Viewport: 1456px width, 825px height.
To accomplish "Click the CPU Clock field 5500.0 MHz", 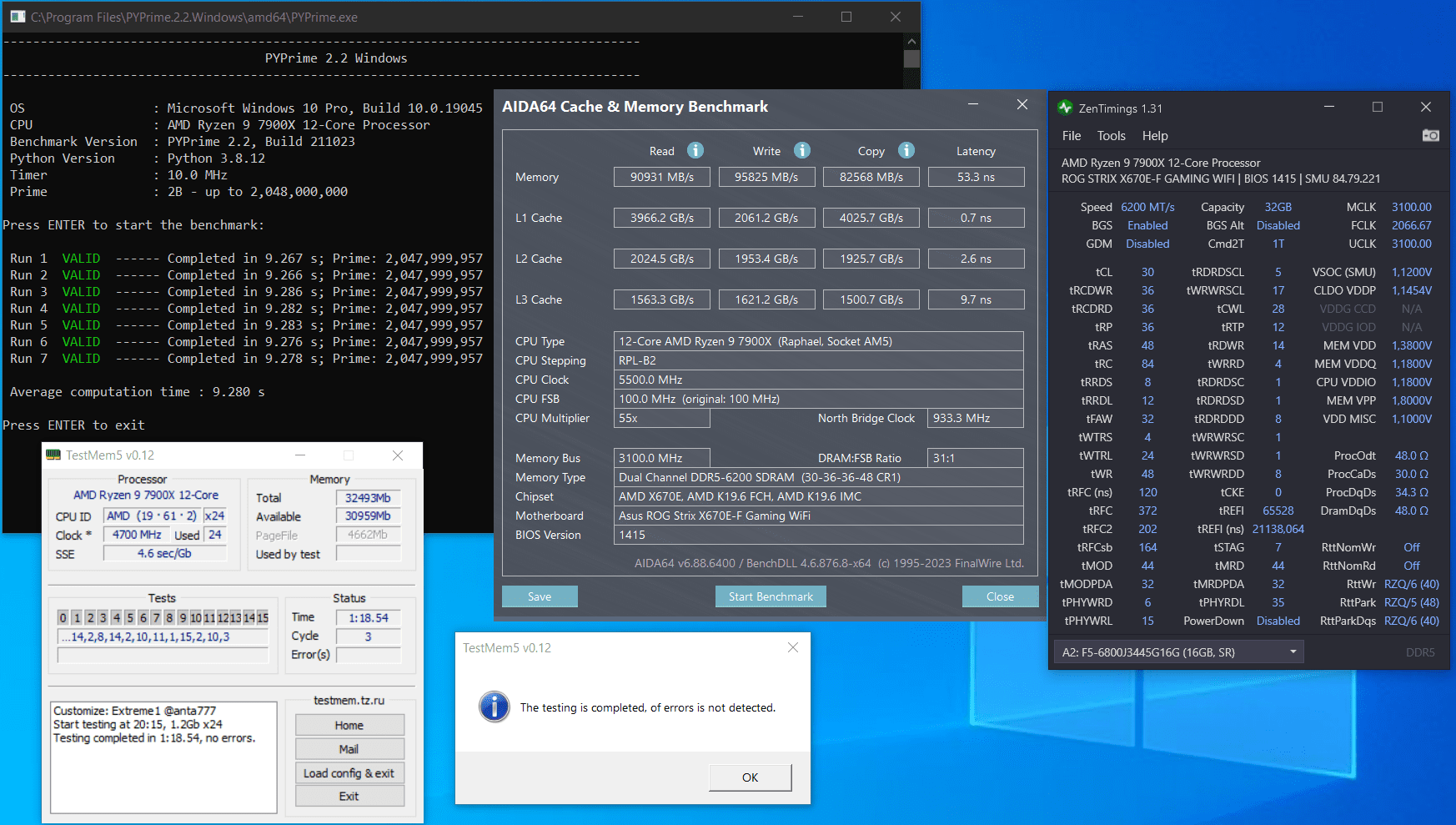I will [x=819, y=380].
